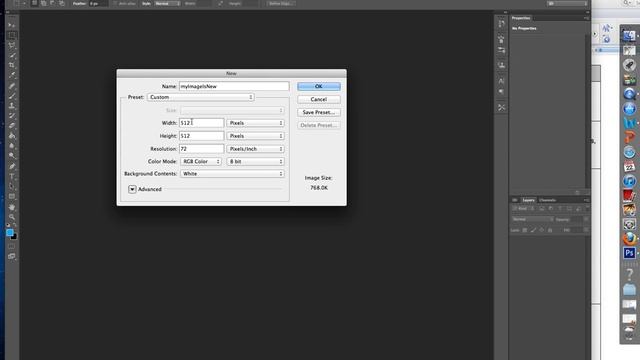Click the Width input field
The width and height of the screenshot is (640, 360).
pyautogui.click(x=202, y=123)
